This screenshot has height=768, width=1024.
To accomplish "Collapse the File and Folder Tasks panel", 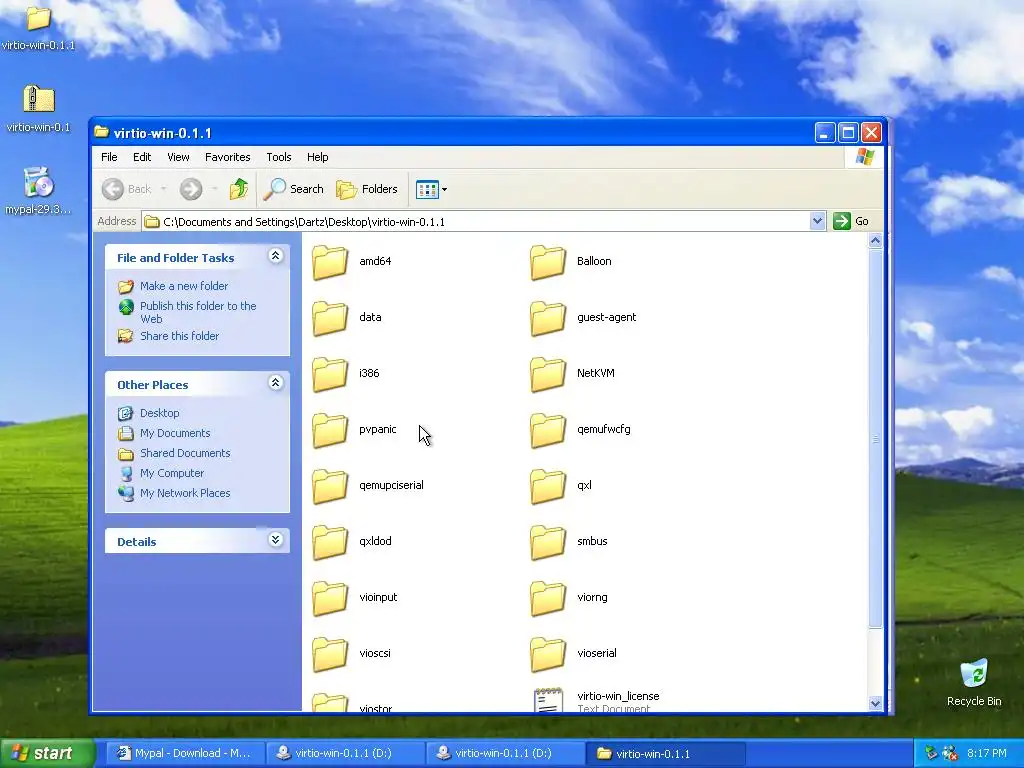I will pyautogui.click(x=276, y=256).
